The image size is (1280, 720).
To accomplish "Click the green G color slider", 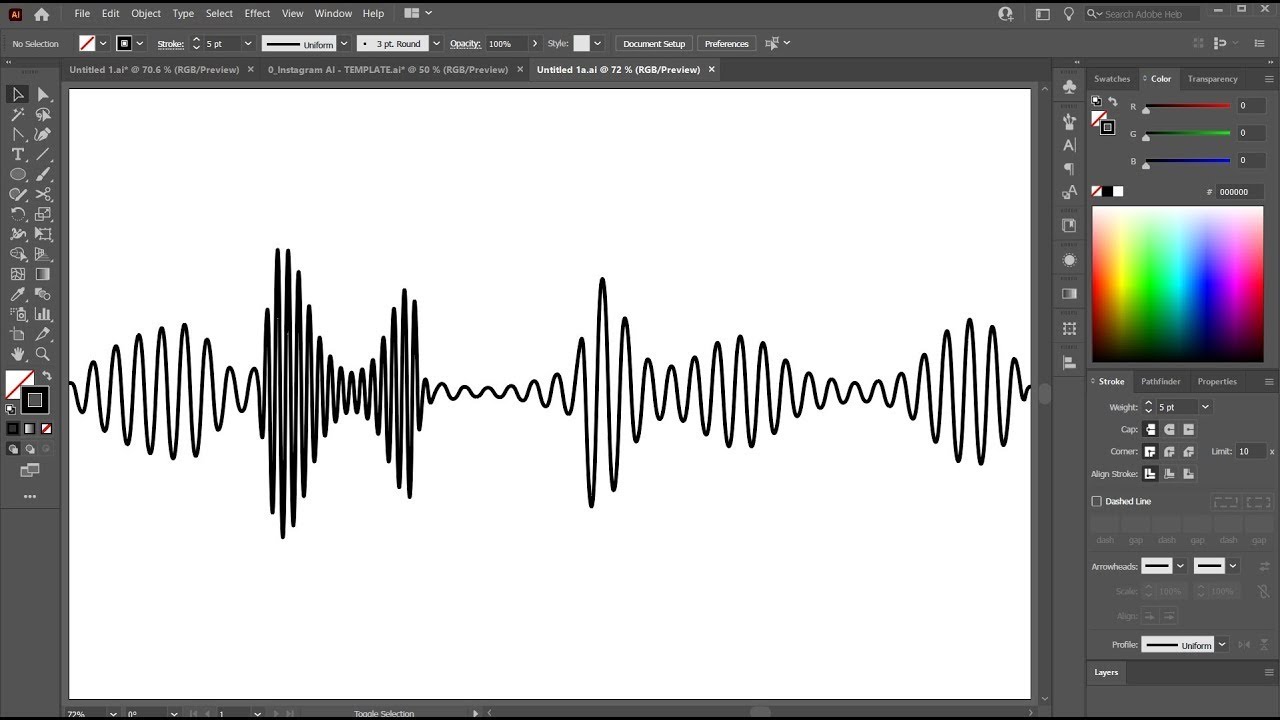I will tap(1188, 133).
